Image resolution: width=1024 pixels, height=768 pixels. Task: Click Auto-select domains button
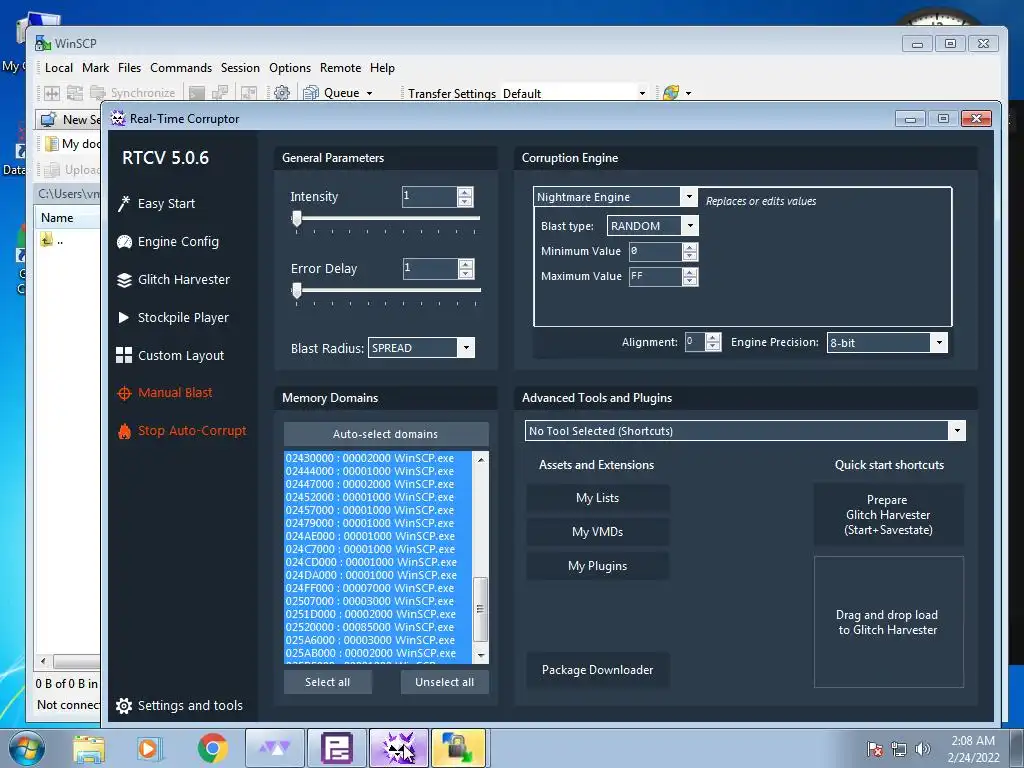[x=386, y=434]
